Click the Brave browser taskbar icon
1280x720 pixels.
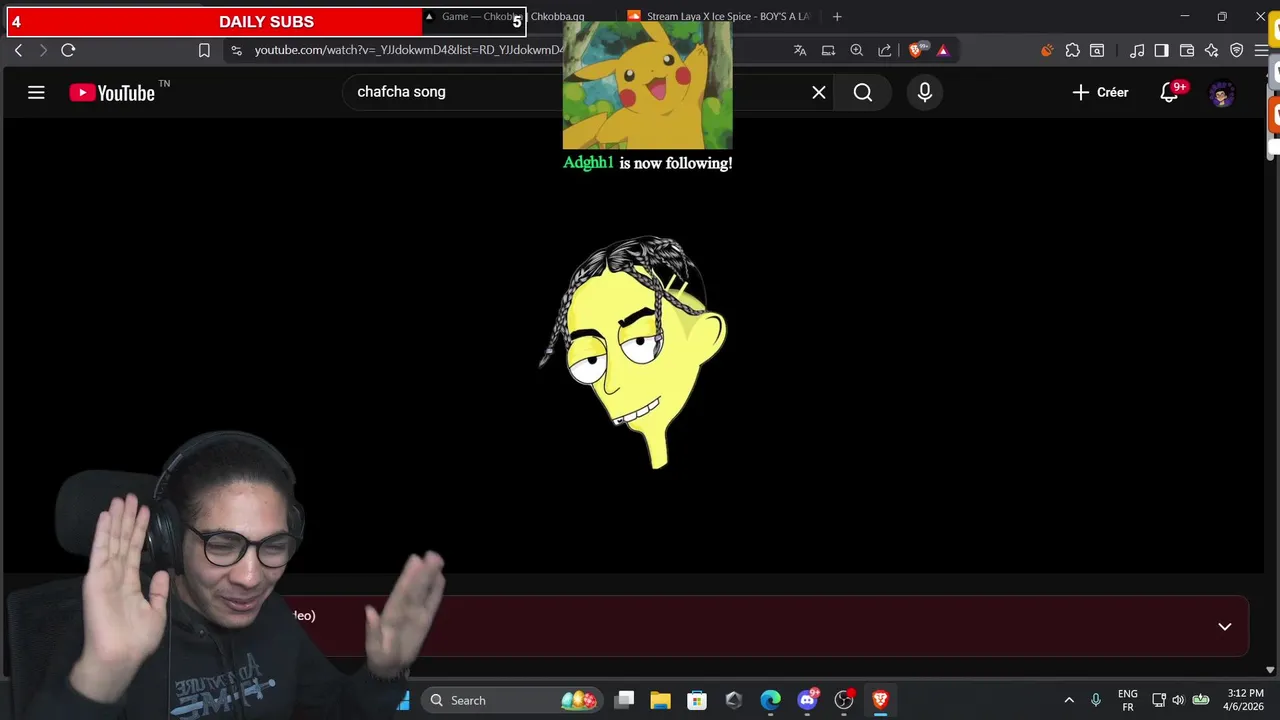tap(880, 700)
